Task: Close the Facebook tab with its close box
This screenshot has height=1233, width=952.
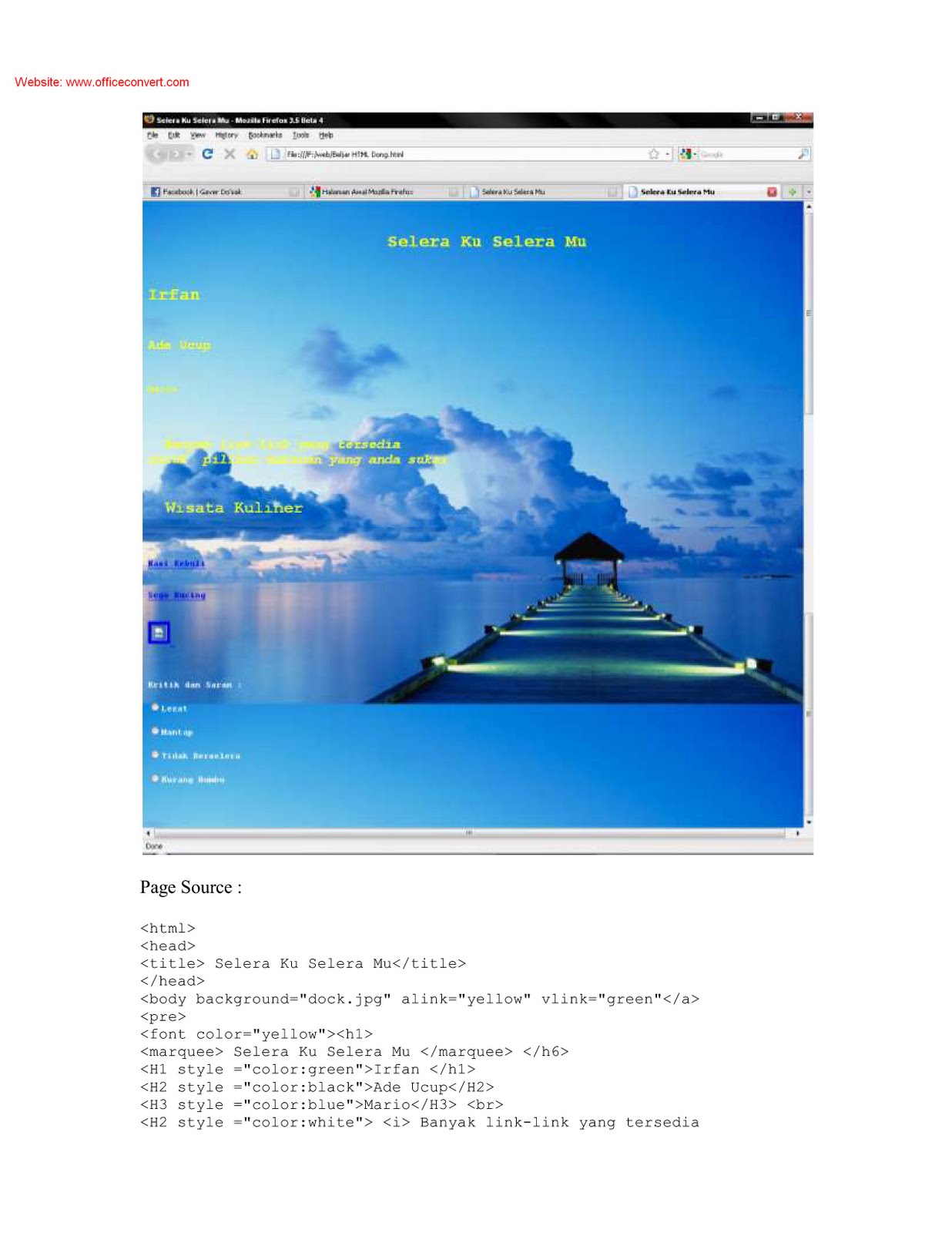Action: coord(294,192)
